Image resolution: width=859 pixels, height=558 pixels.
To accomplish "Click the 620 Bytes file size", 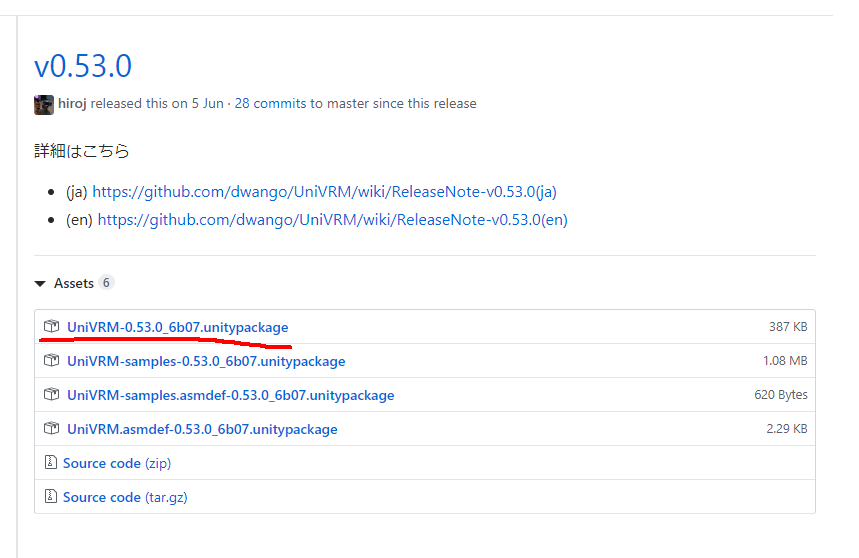I will (x=781, y=395).
